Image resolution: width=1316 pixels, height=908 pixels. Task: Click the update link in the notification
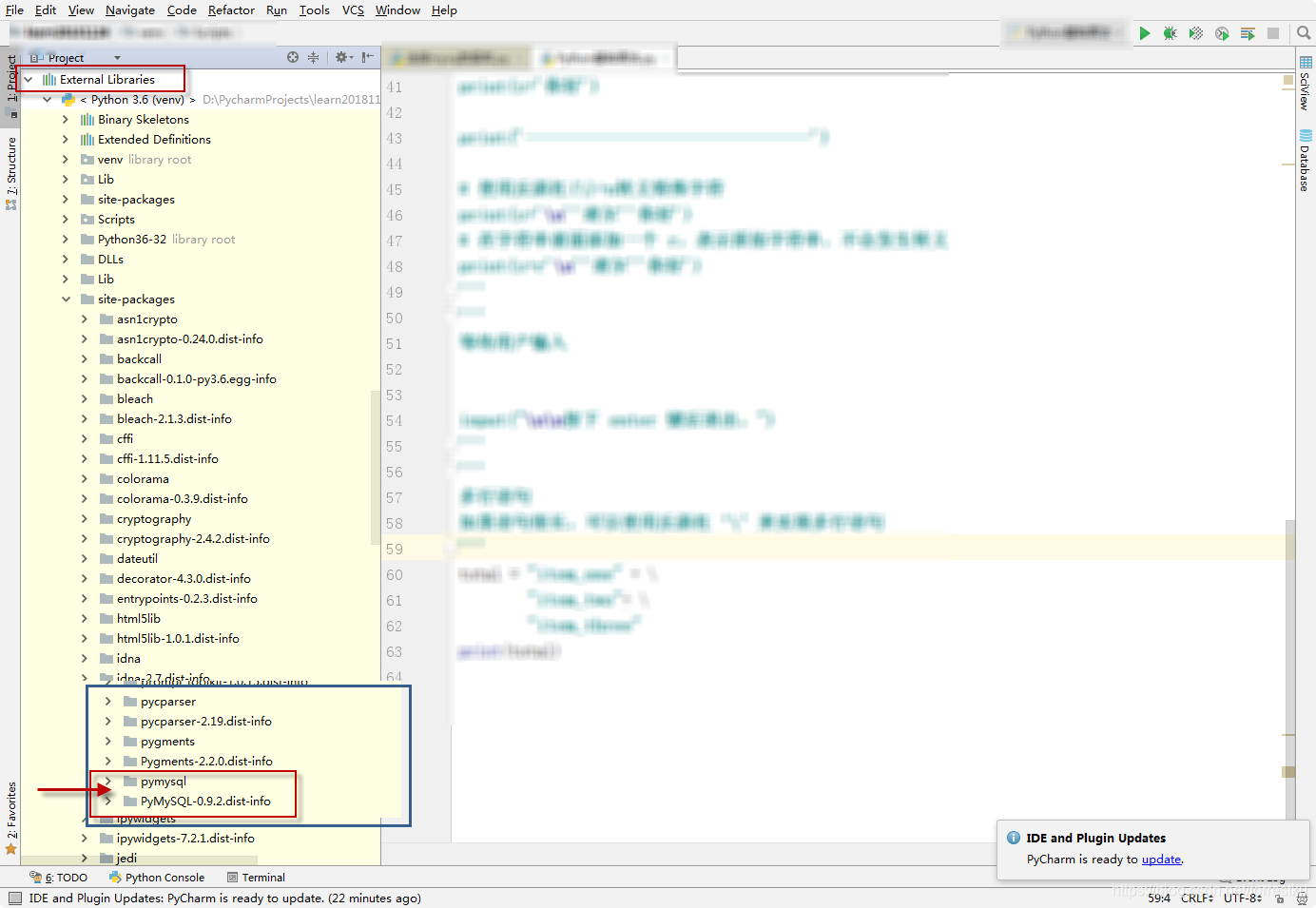point(1161,859)
